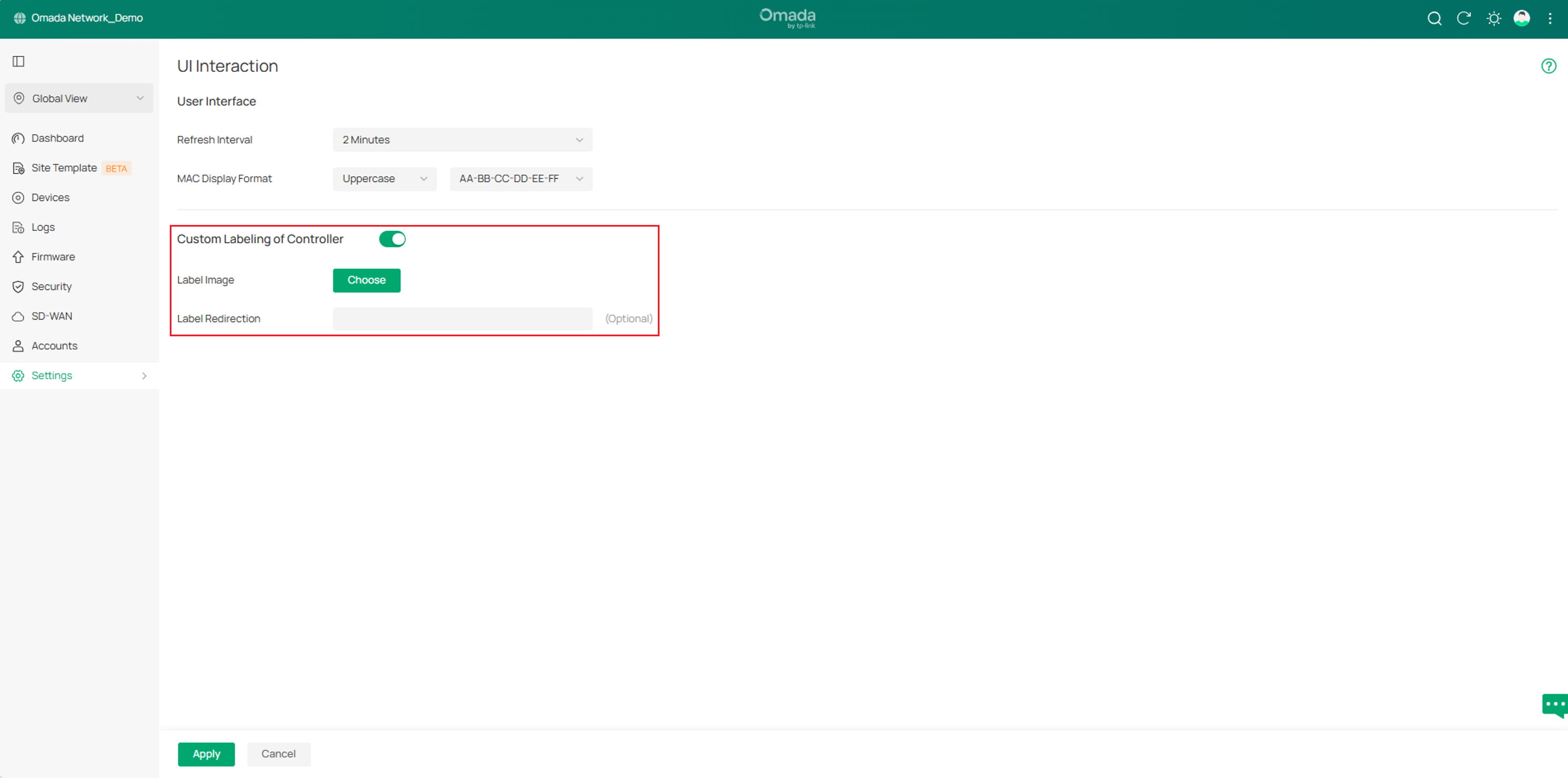1568x778 pixels.
Task: Click the BETA badge next to Site Template
Action: coord(116,168)
